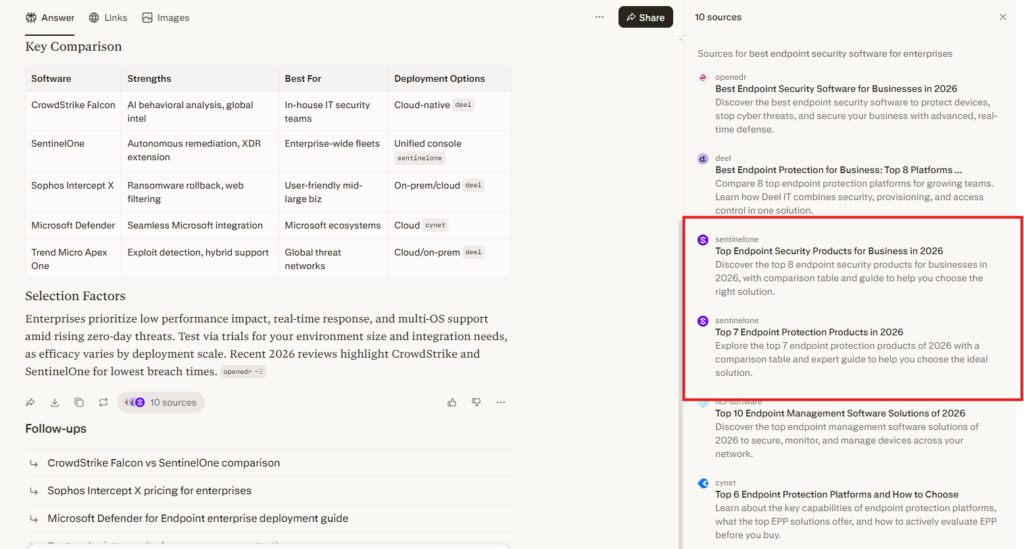Open the cynet Top 6 Endpoint Protection source
1024x549 pixels.
pos(836,494)
